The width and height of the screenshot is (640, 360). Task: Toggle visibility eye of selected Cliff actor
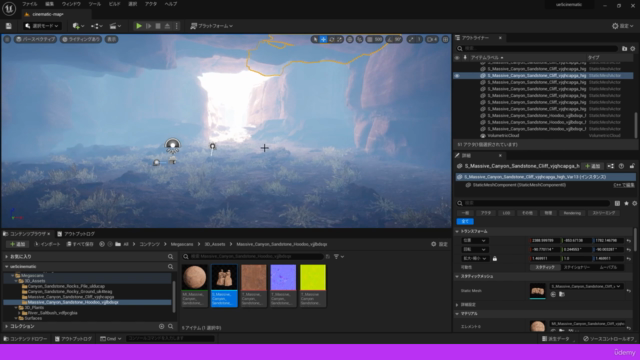click(x=457, y=76)
